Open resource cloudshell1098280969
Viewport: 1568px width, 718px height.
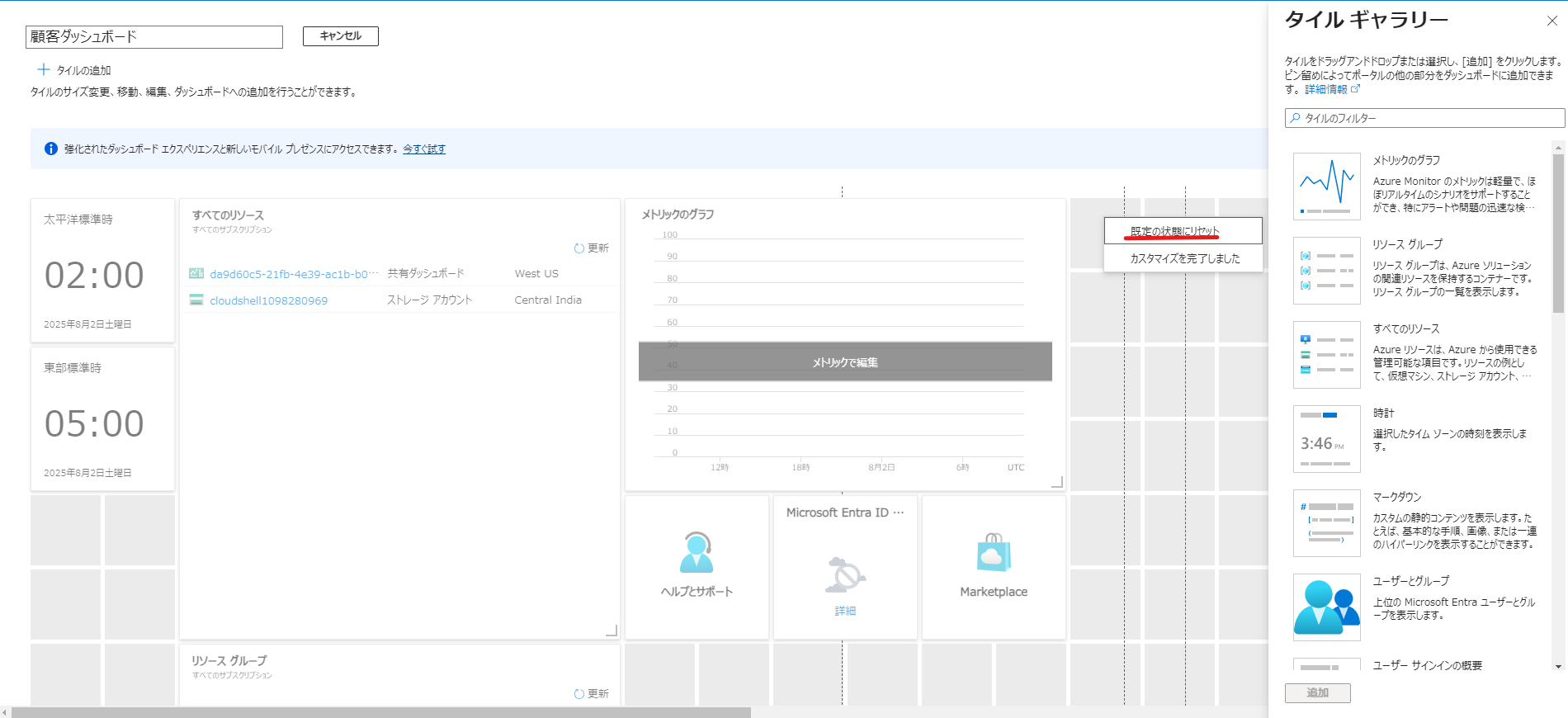[x=268, y=300]
